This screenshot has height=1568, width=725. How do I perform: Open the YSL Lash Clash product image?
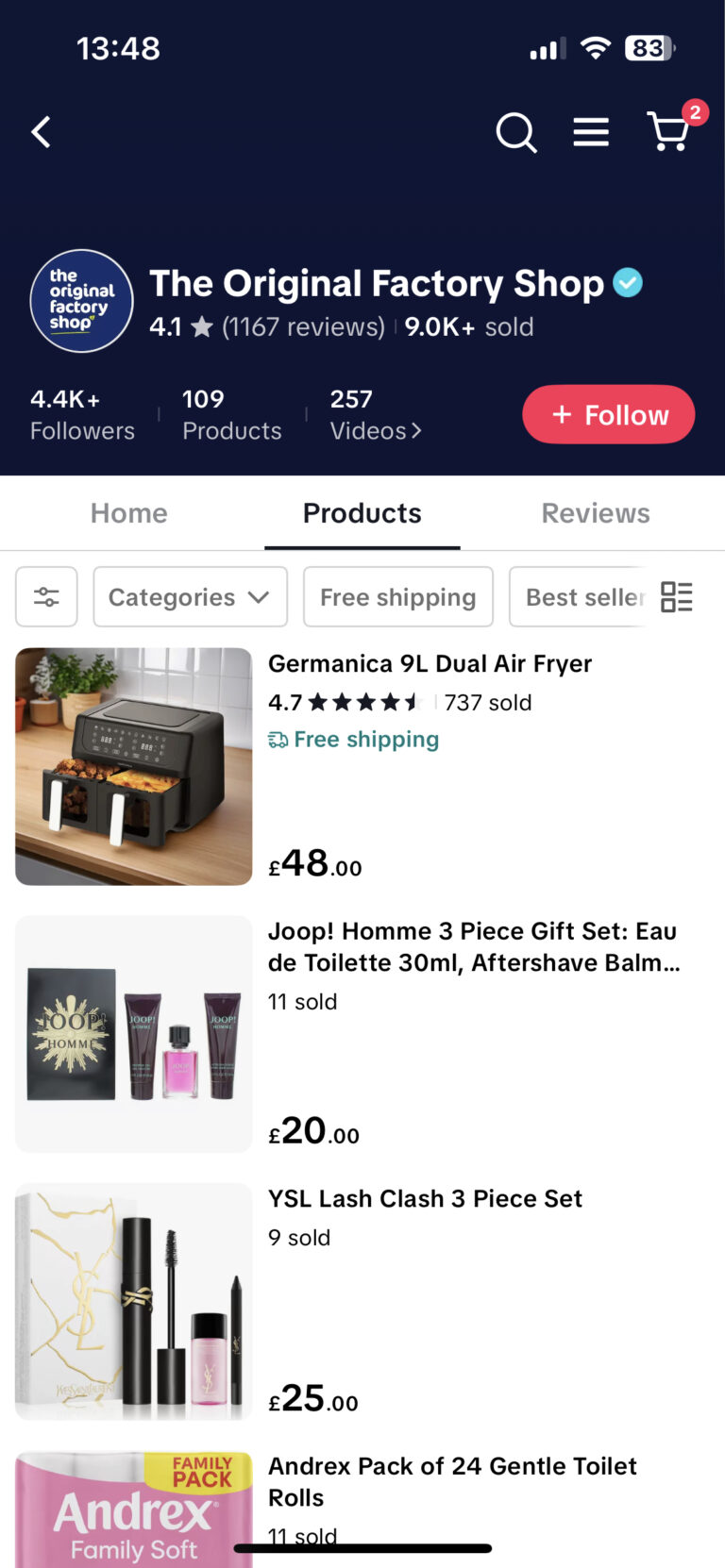[x=134, y=1302]
